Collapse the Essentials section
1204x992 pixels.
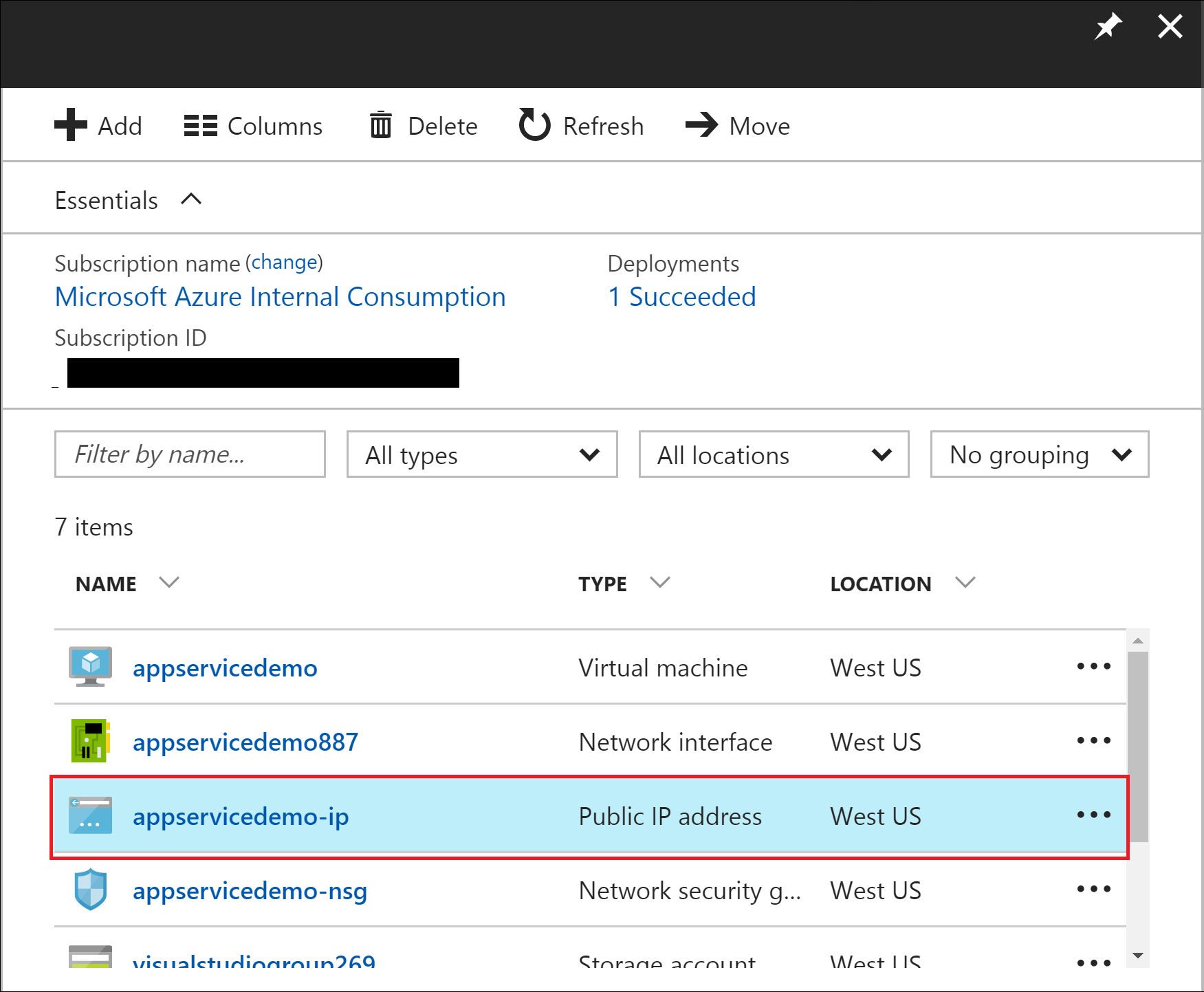coord(190,200)
